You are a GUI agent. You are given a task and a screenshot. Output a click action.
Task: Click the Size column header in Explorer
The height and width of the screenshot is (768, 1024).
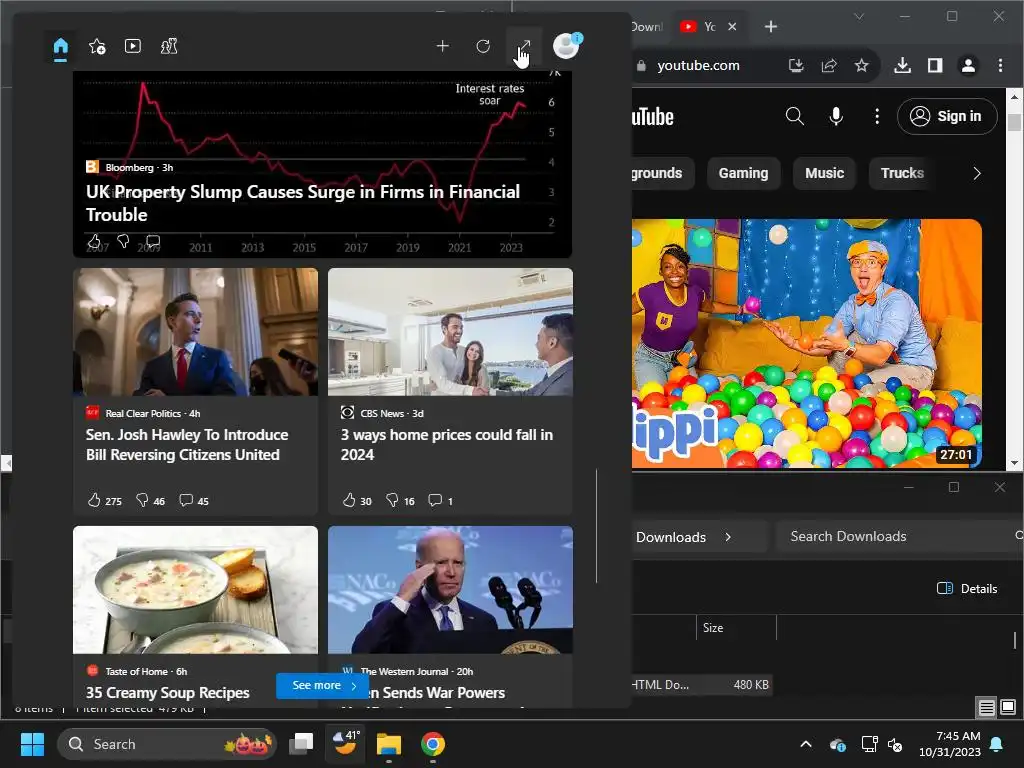[x=736, y=628]
